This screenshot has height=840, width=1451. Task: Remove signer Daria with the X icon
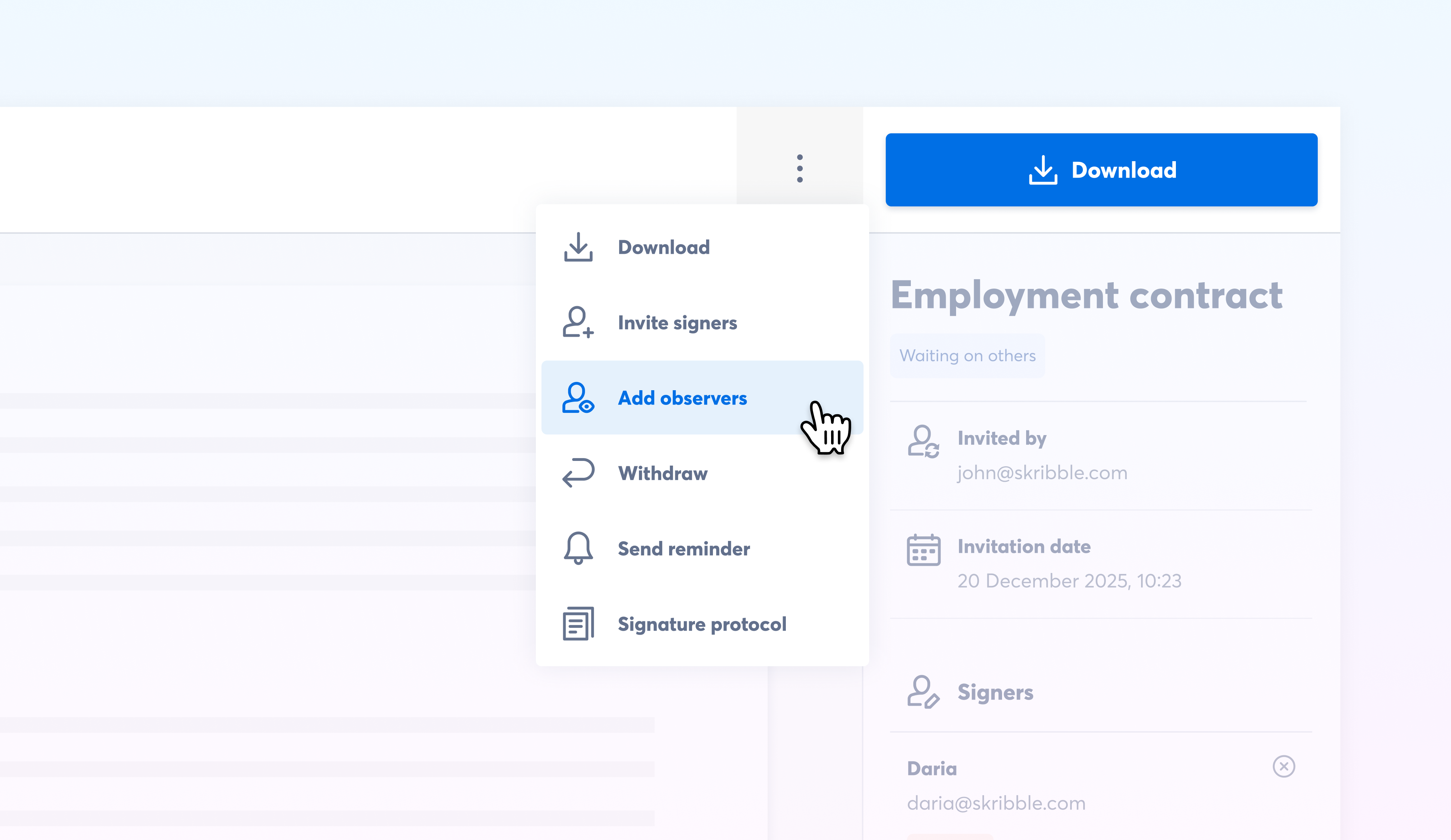[1283, 766]
